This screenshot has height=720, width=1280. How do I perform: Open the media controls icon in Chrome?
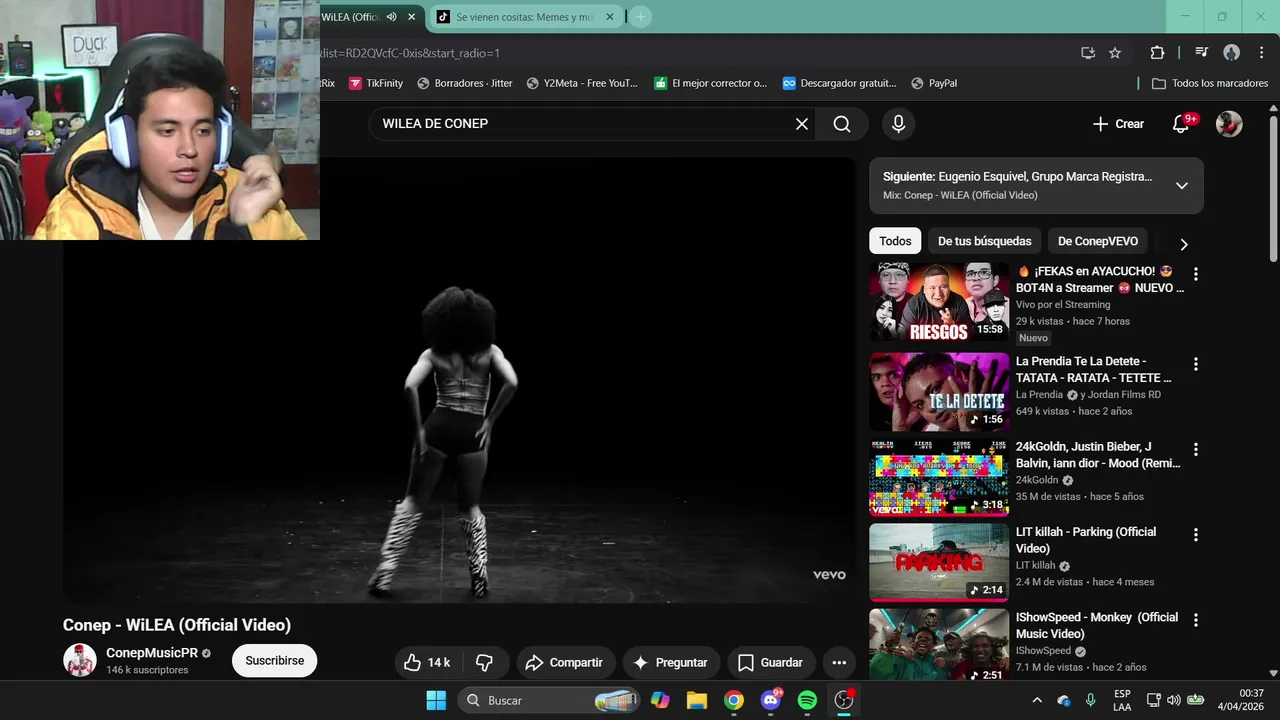[x=1202, y=53]
